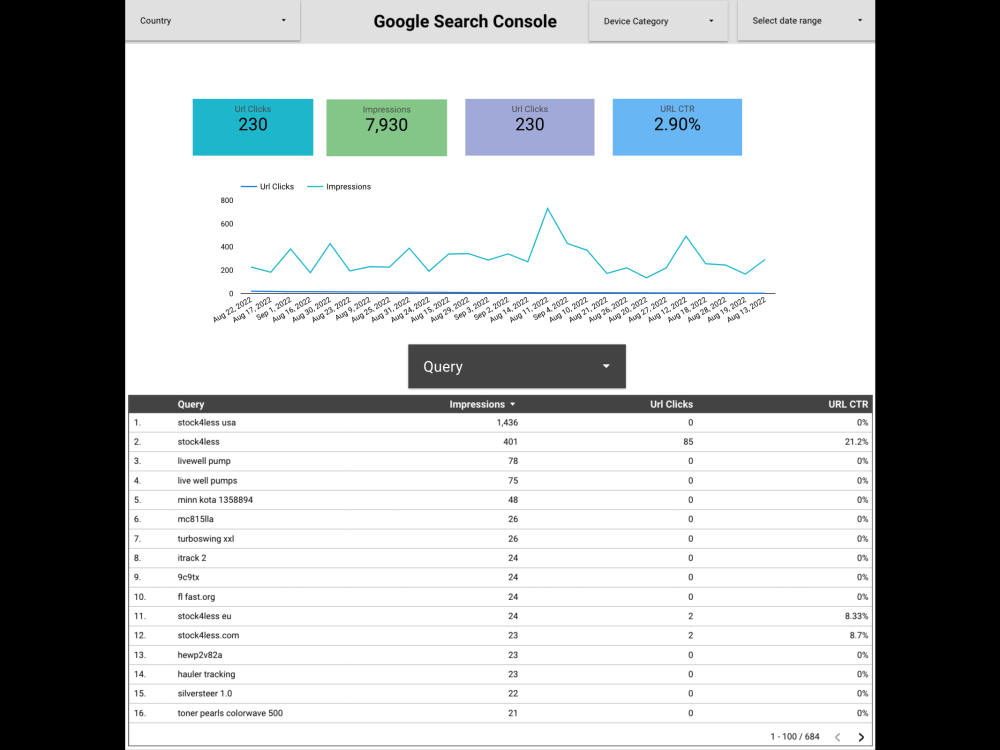Click the Url Clicks legend line marker
This screenshot has height=750, width=1000.
click(247, 186)
